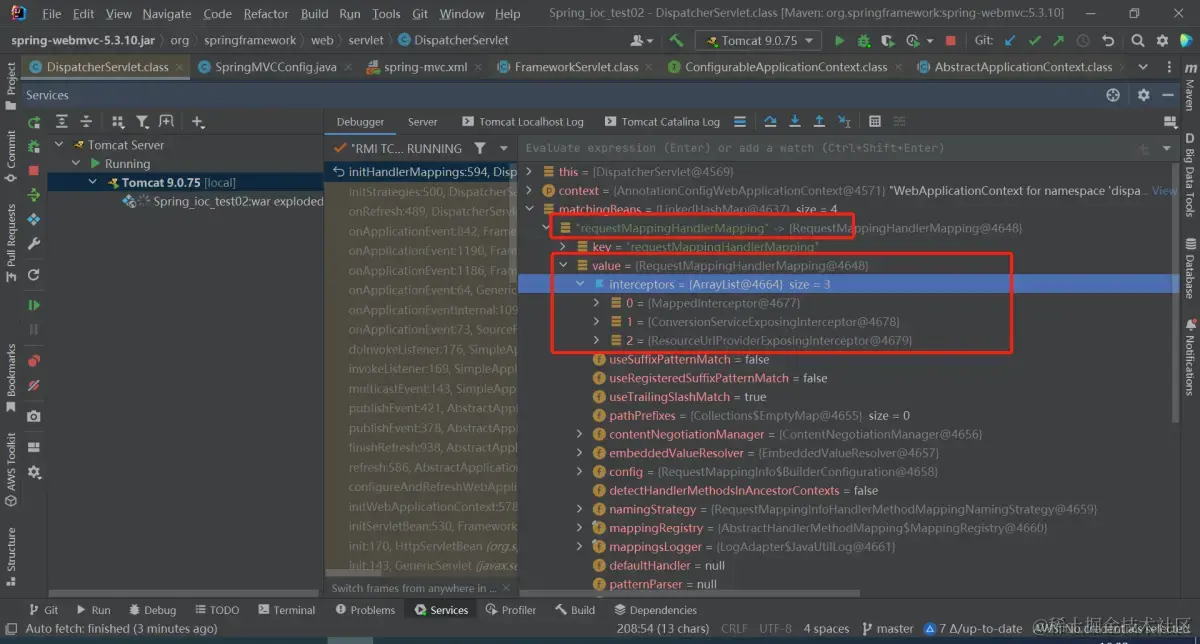Click the Build project hammer icon
This screenshot has height=644, width=1200.
(677, 41)
